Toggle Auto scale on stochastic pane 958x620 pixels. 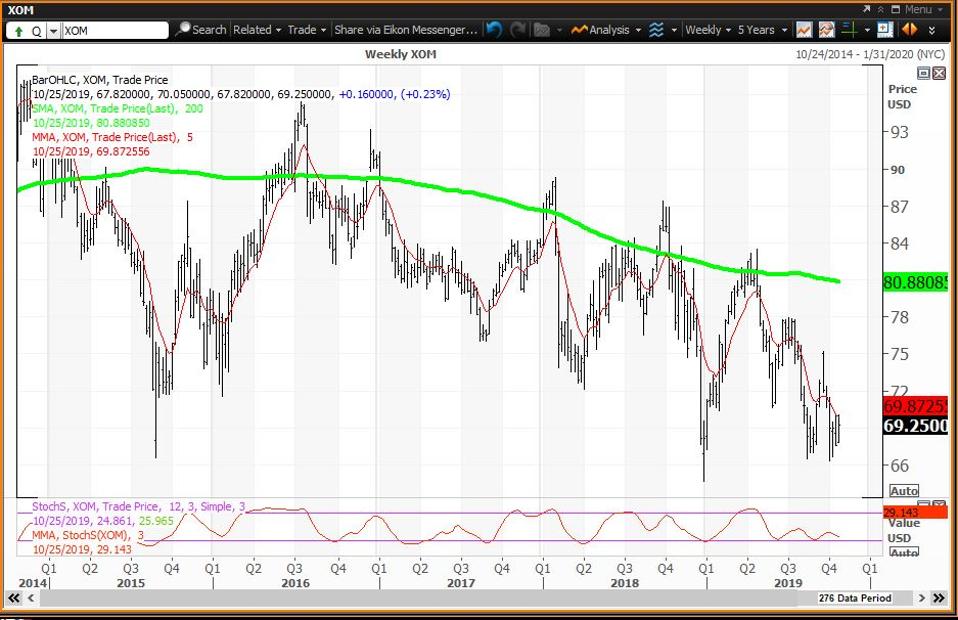904,552
